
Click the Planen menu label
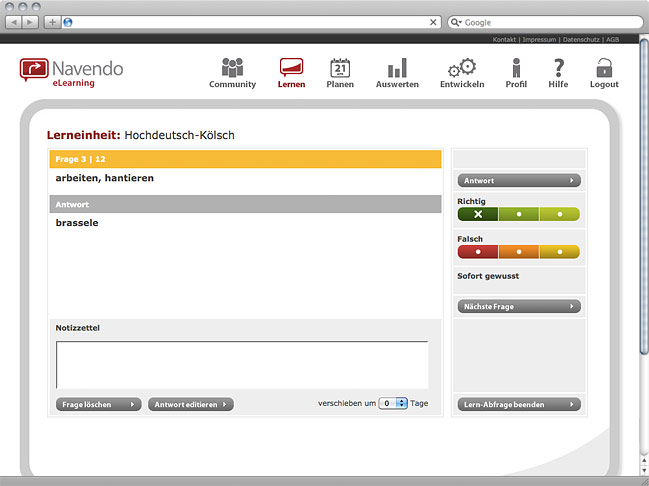pyautogui.click(x=340, y=84)
